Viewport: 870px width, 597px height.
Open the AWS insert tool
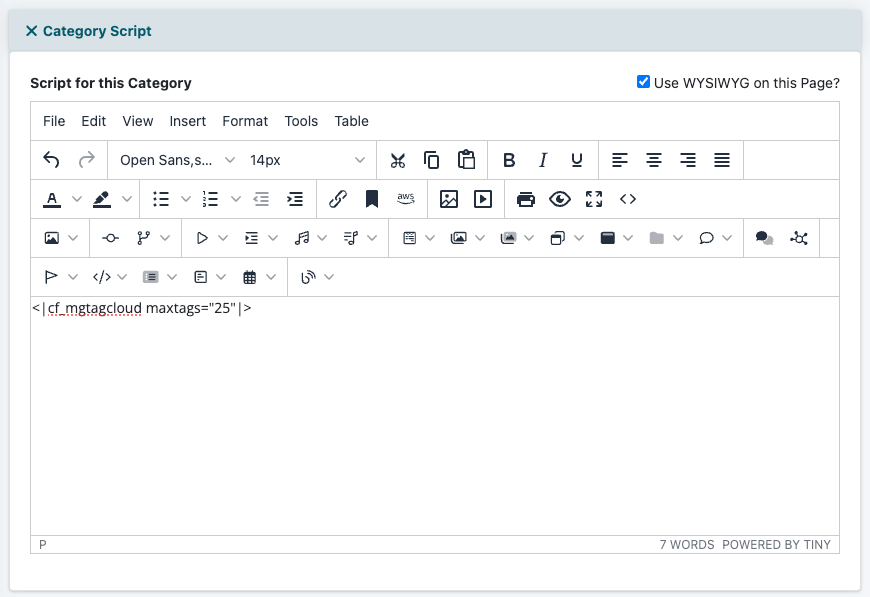tap(406, 199)
